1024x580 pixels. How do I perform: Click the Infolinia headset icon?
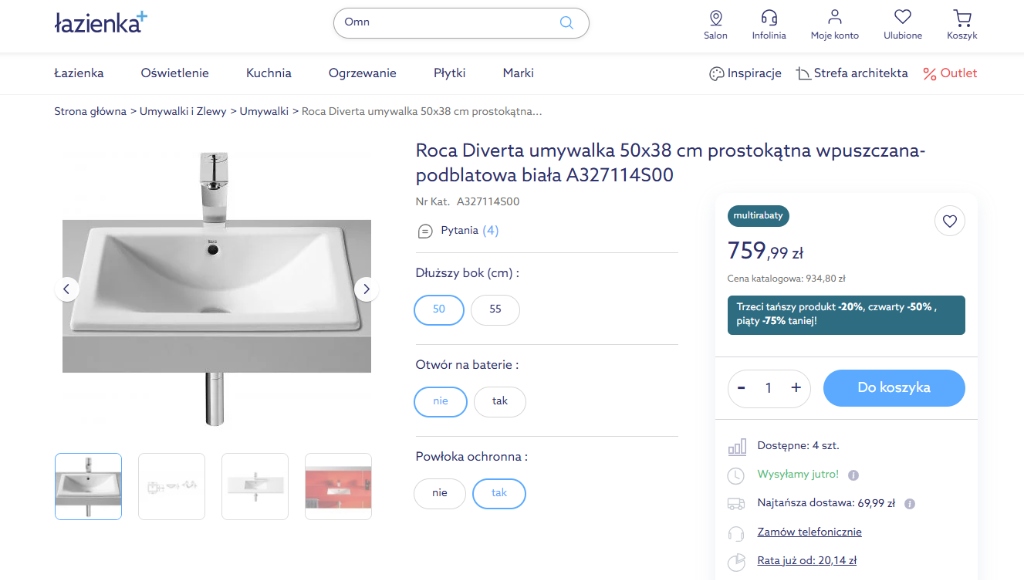(769, 18)
